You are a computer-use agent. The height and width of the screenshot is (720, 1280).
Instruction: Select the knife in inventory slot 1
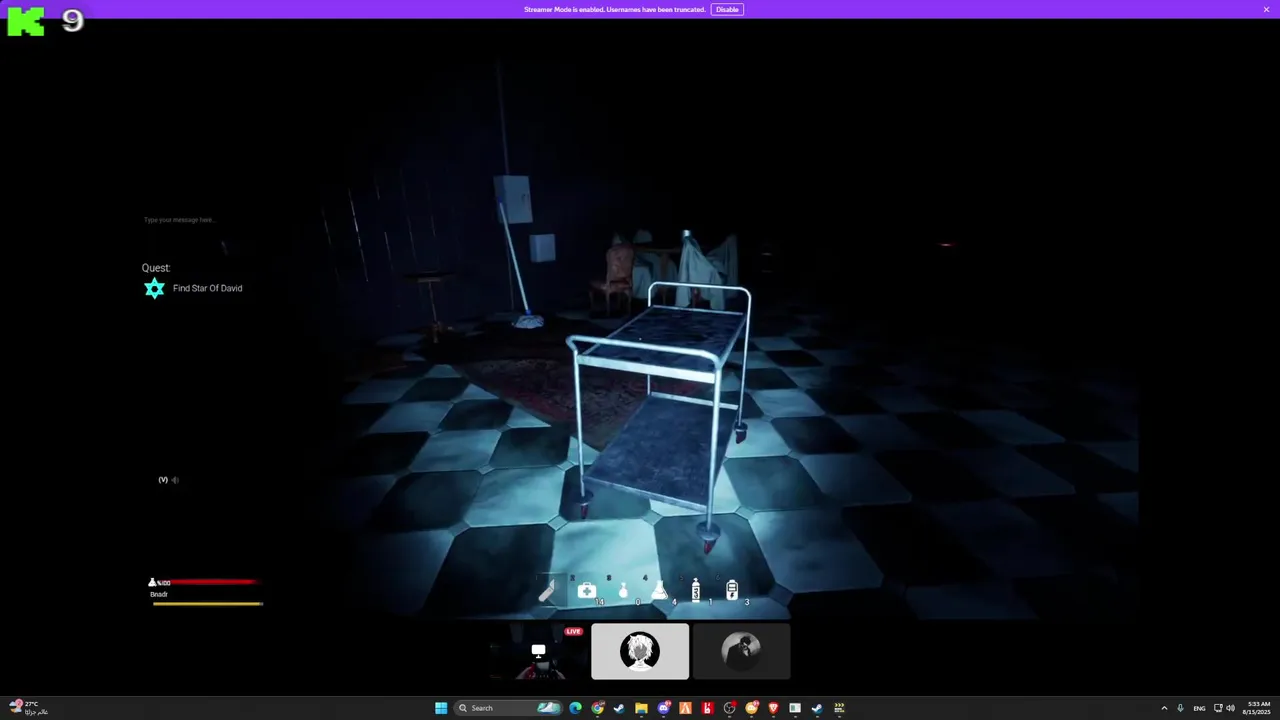[549, 591]
